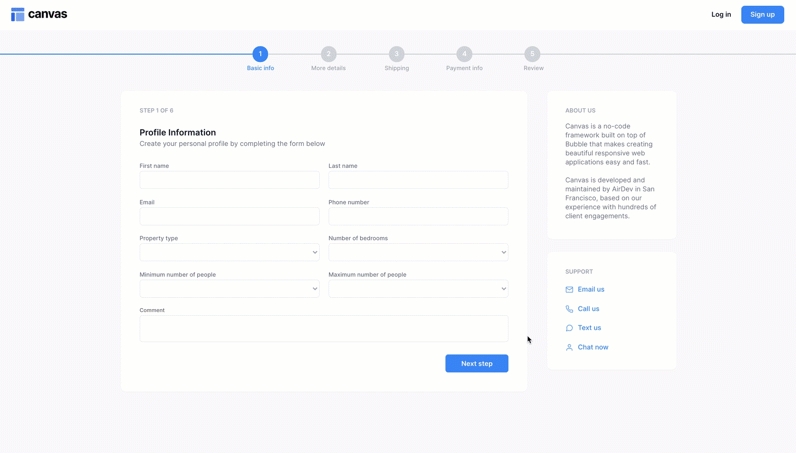
Task: Go to step 2 More details
Action: click(328, 54)
